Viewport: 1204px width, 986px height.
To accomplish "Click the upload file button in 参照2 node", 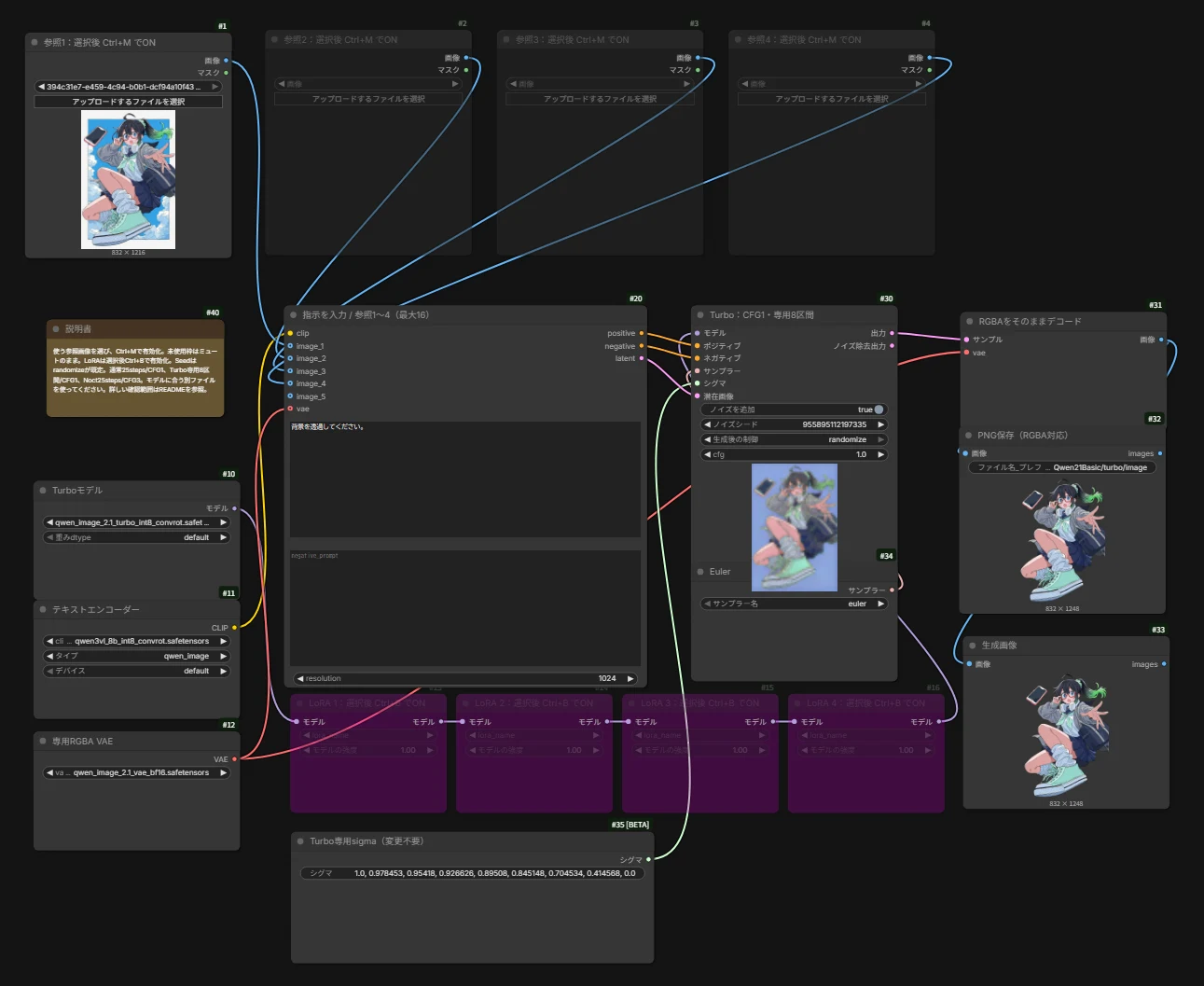I will [x=368, y=99].
